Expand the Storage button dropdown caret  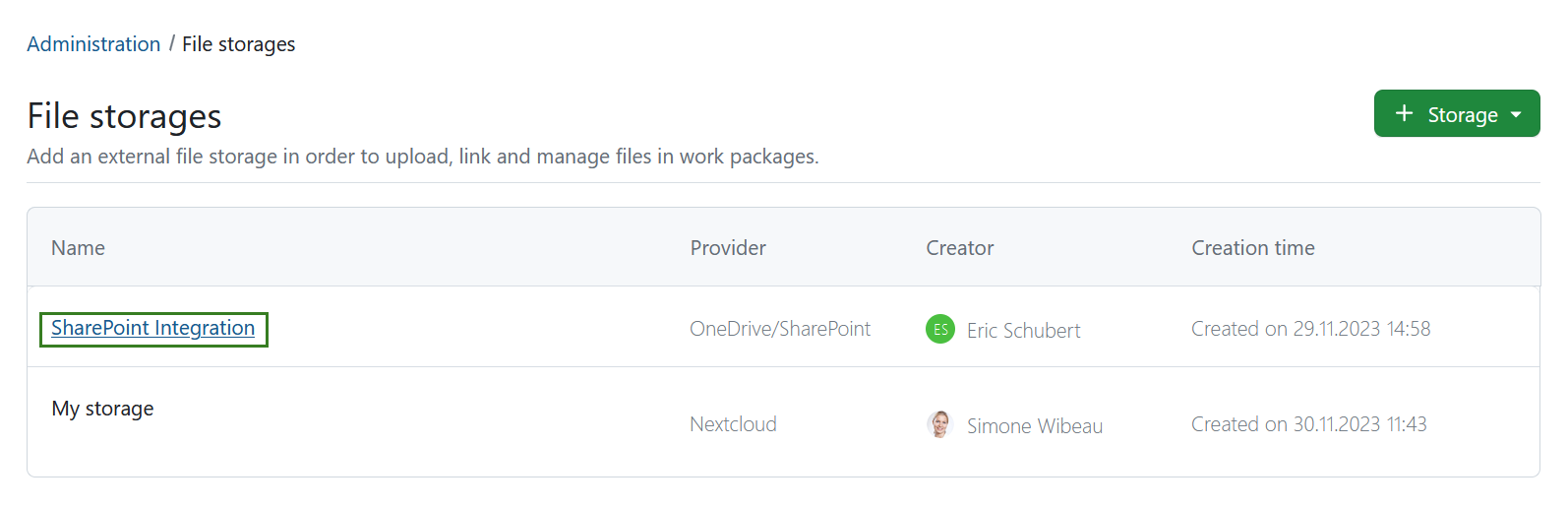point(1516,115)
